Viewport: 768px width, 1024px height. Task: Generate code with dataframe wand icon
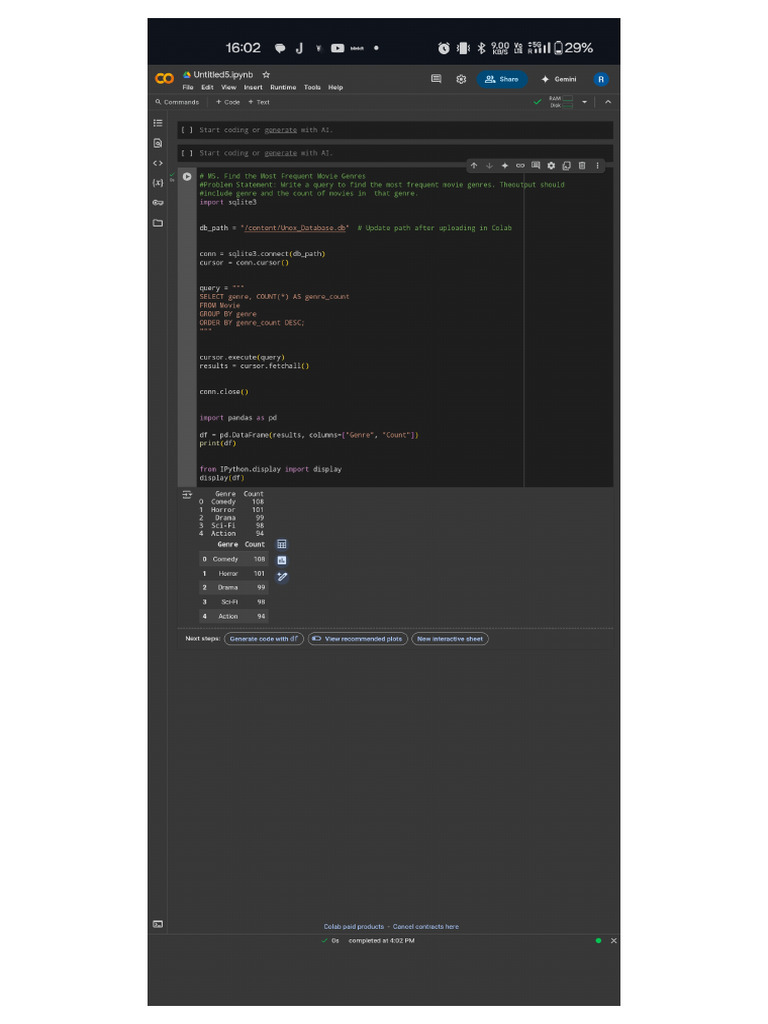point(281,577)
